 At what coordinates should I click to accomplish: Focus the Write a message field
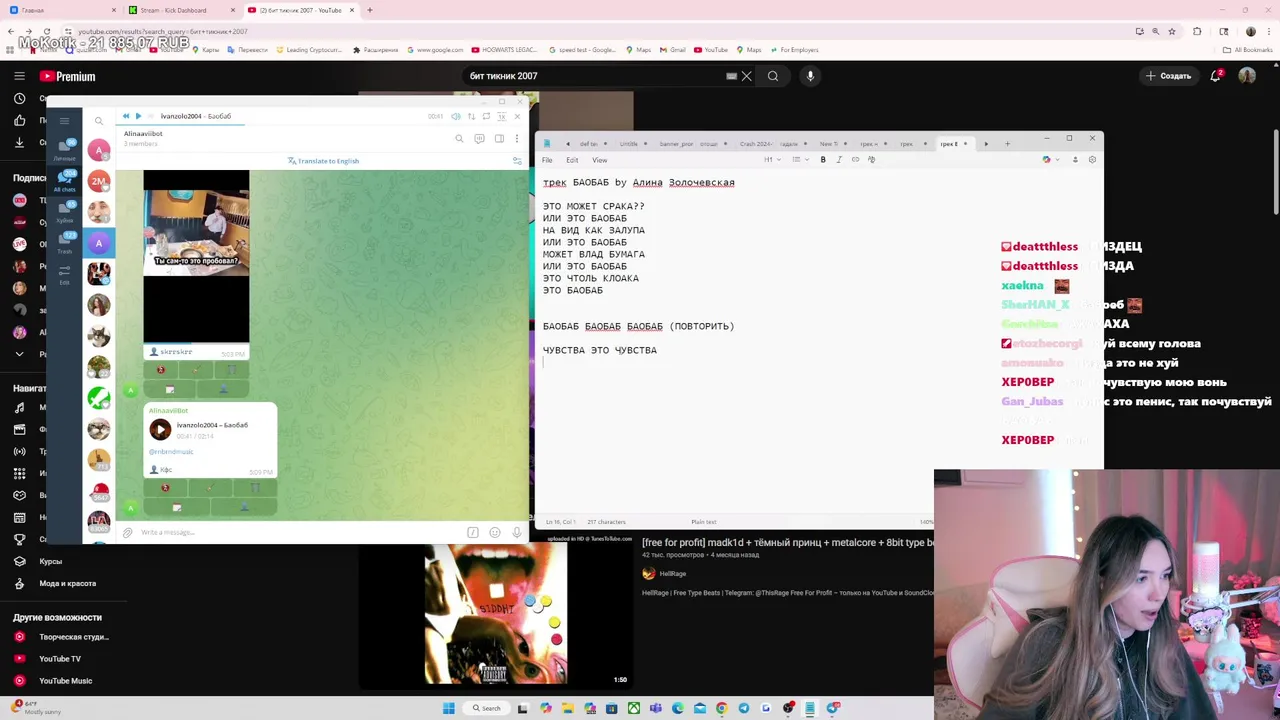300,533
